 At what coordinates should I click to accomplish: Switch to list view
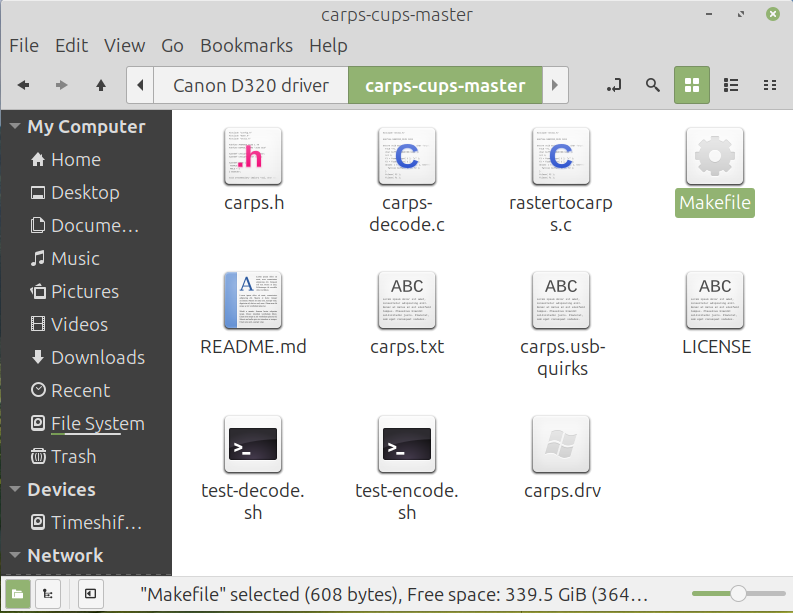coord(731,85)
